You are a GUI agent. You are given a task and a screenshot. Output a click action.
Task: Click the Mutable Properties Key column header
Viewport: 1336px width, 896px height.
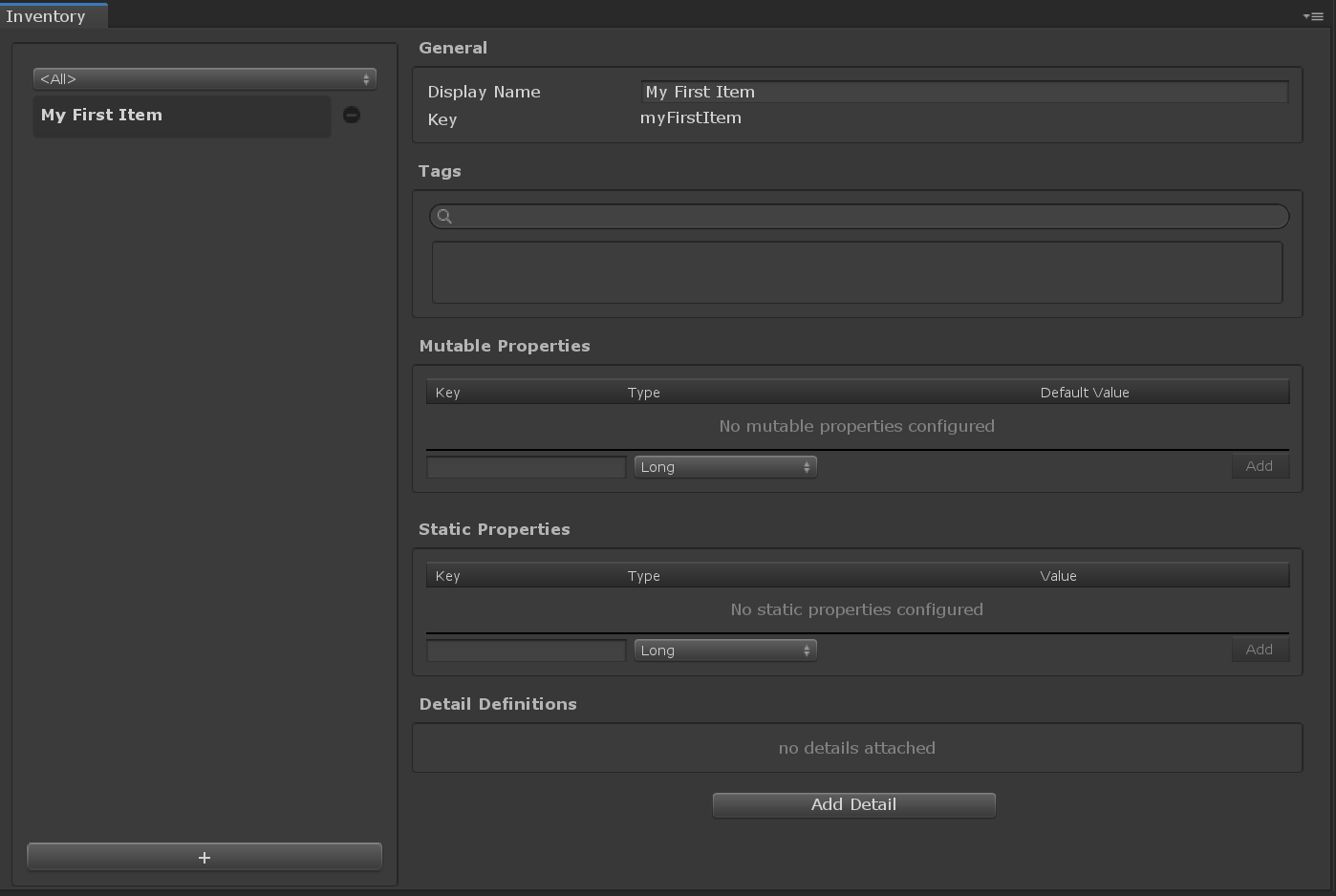[x=447, y=393]
